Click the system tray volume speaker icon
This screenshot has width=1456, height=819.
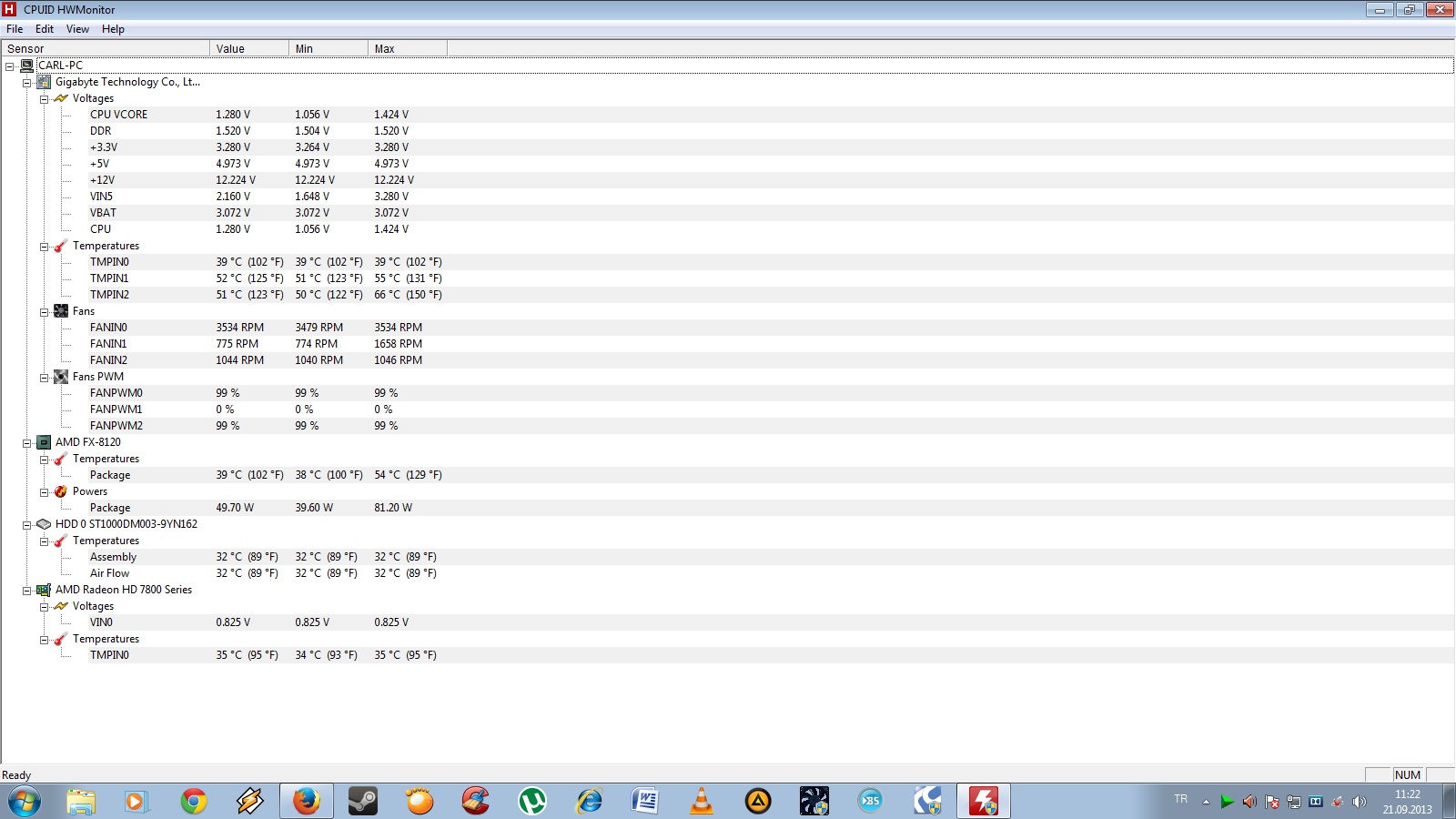(1360, 802)
